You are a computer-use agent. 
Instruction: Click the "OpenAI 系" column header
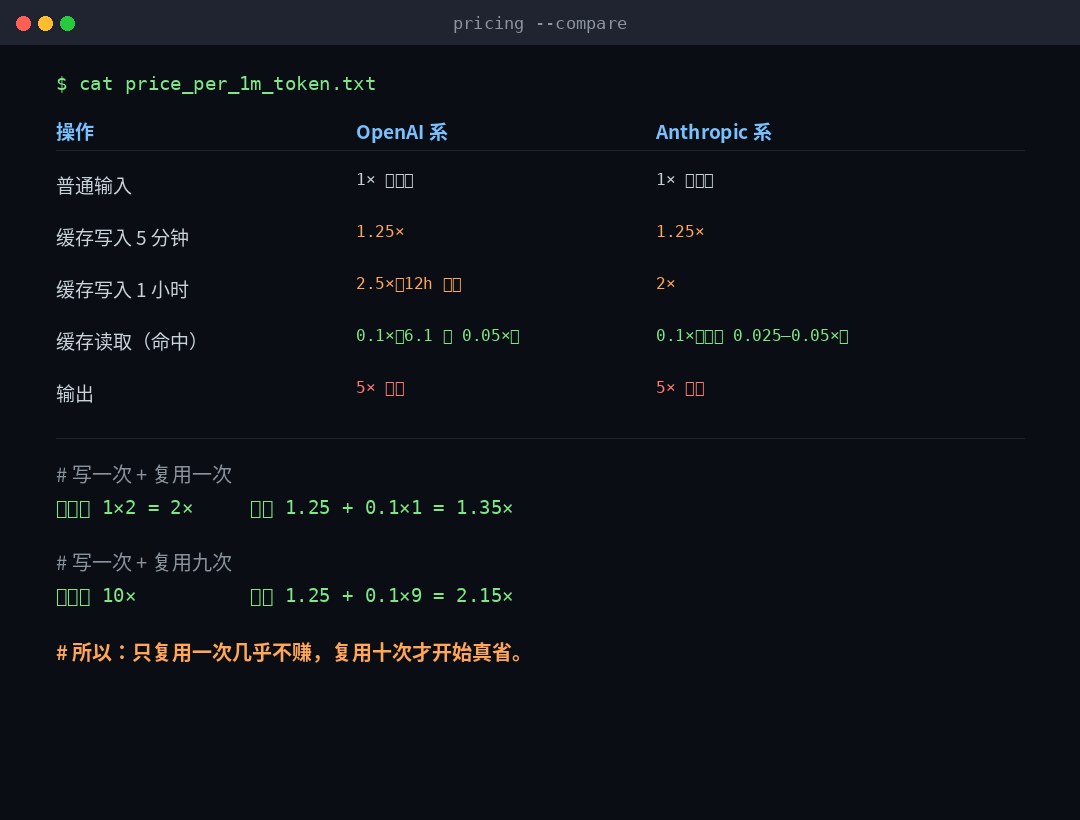pos(402,132)
